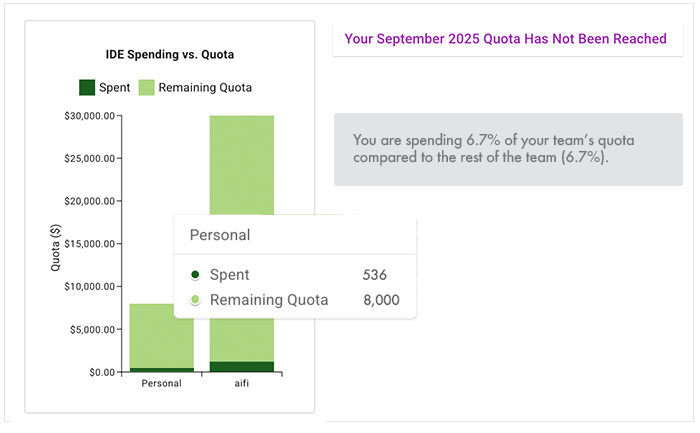The image size is (700, 433).
Task: Click the "Remaining Quota" legend label text
Action: pos(205,88)
